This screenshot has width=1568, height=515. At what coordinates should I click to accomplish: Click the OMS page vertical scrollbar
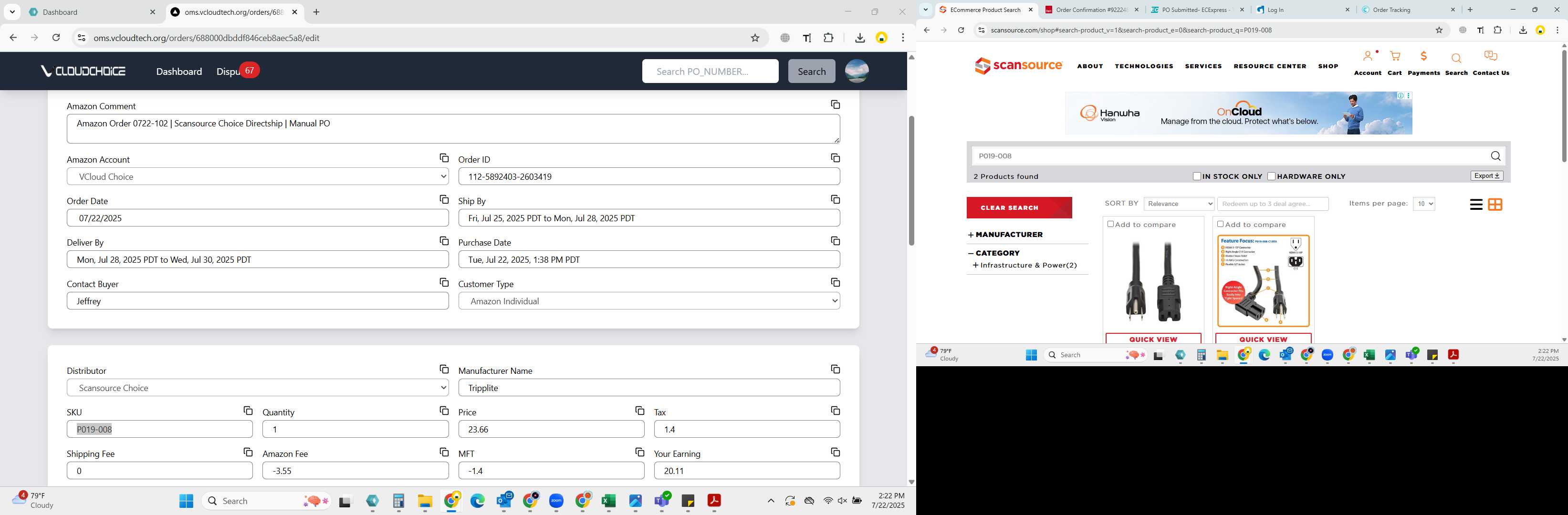pyautogui.click(x=911, y=181)
